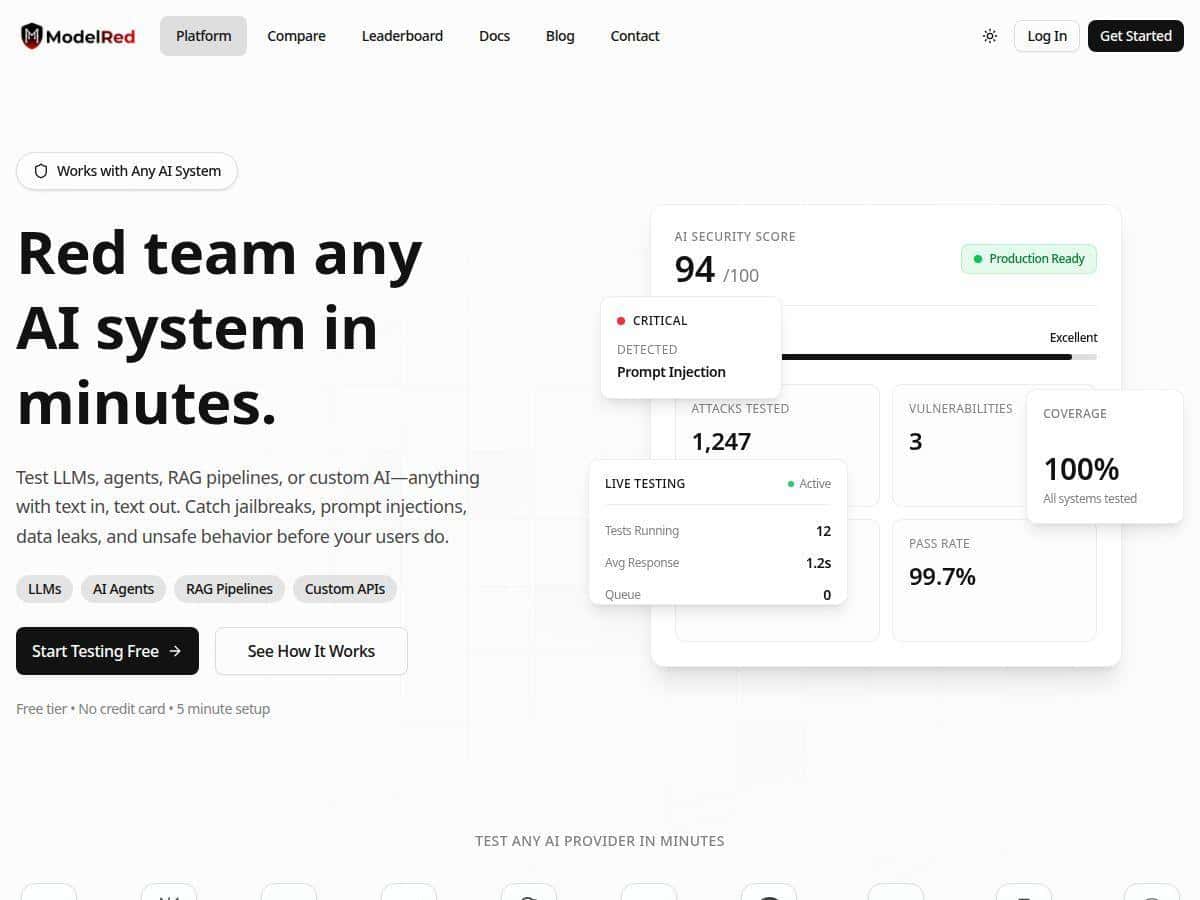Click the red Critical alert dot
The width and height of the screenshot is (1200, 900).
point(621,321)
